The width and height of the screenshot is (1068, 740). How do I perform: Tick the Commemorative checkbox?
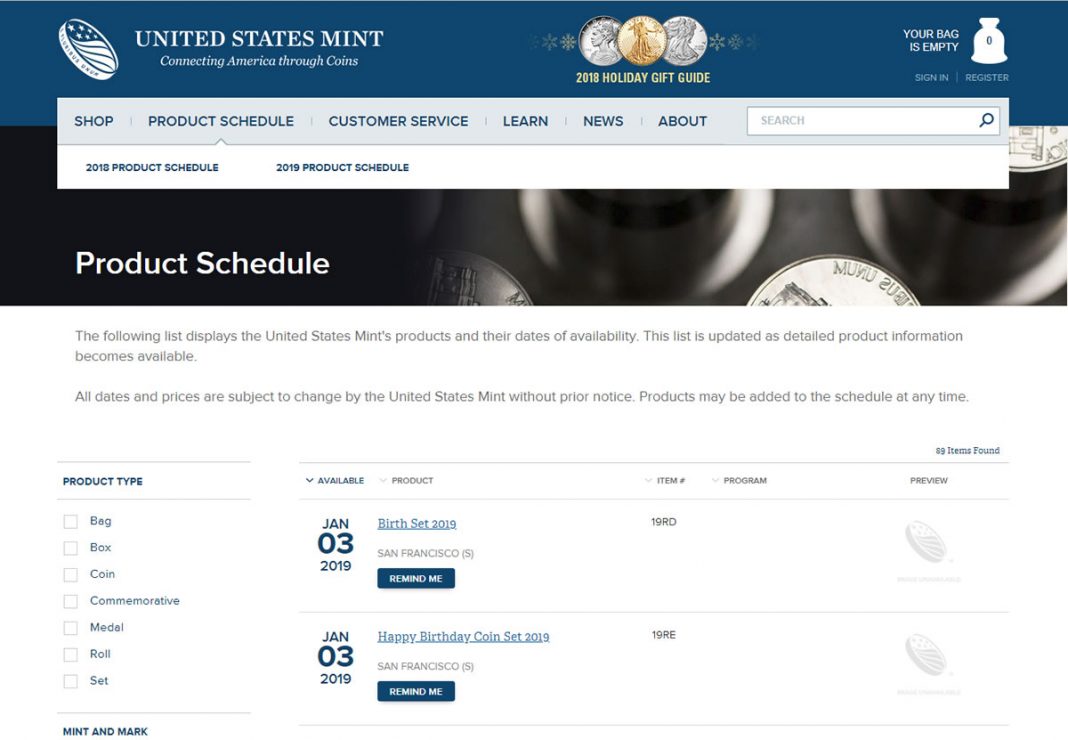pyautogui.click(x=70, y=602)
